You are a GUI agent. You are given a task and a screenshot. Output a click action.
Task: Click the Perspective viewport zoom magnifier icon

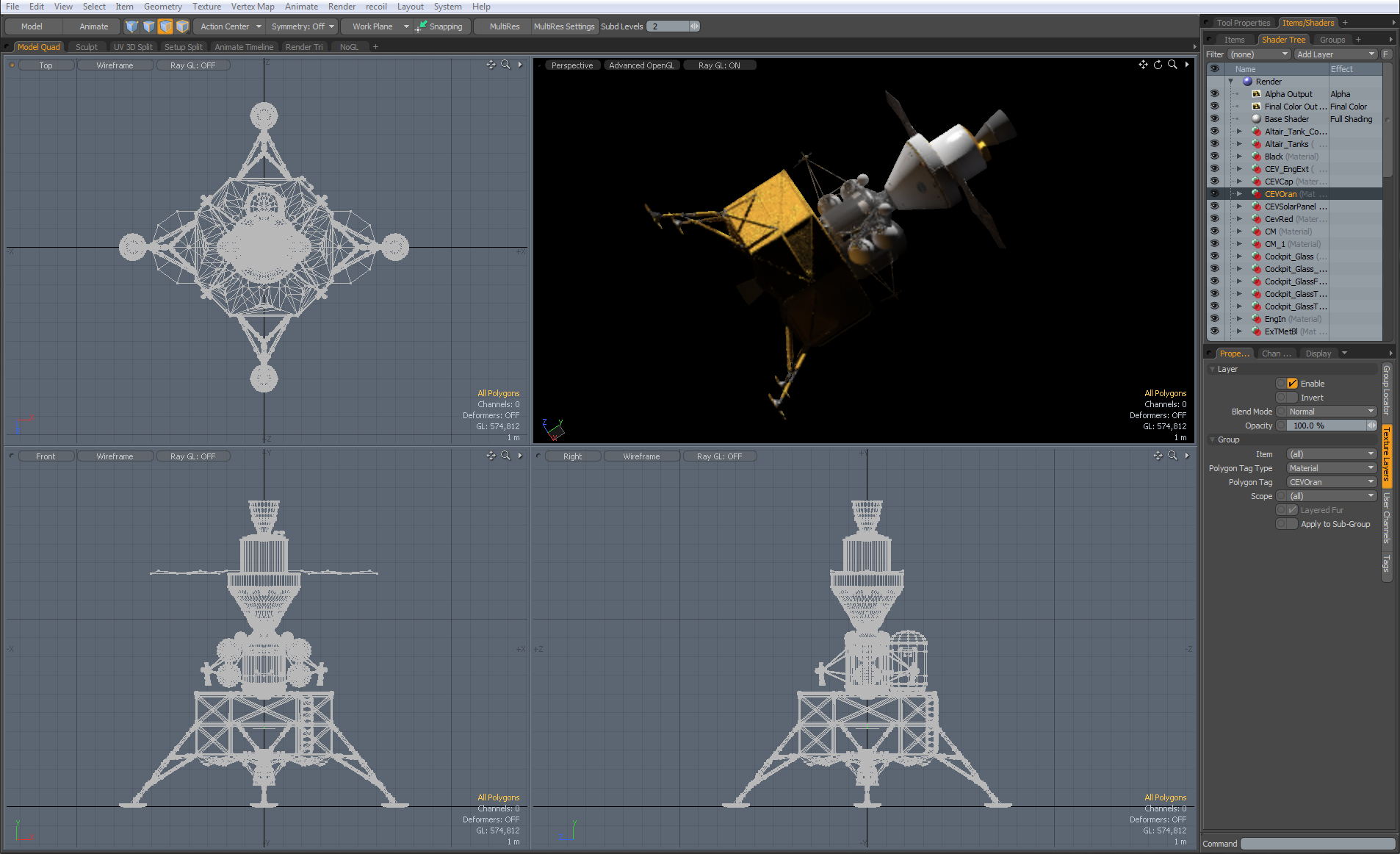click(x=1172, y=65)
